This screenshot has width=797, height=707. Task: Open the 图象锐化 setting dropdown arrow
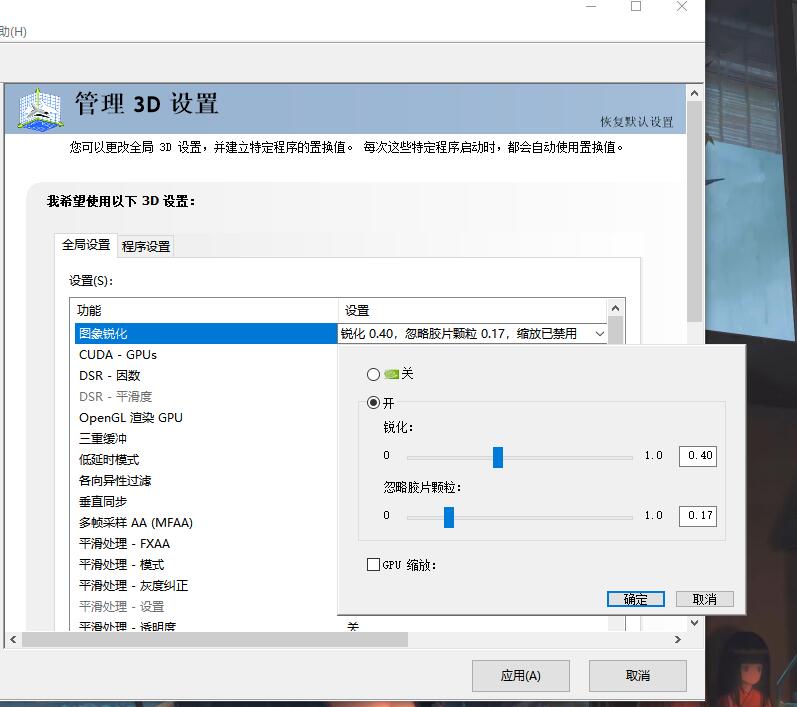[600, 334]
